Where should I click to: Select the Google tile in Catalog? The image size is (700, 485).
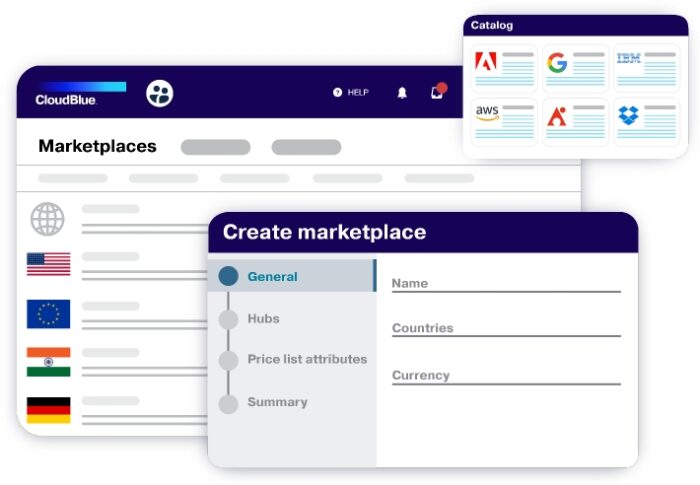(x=575, y=68)
